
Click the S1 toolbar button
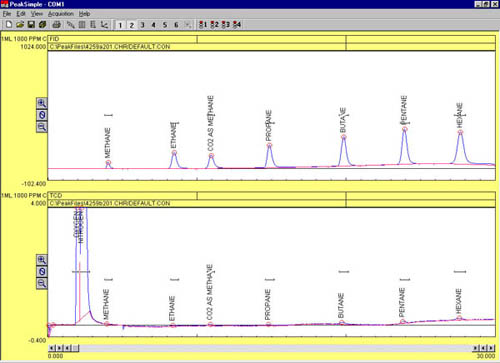pos(203,25)
